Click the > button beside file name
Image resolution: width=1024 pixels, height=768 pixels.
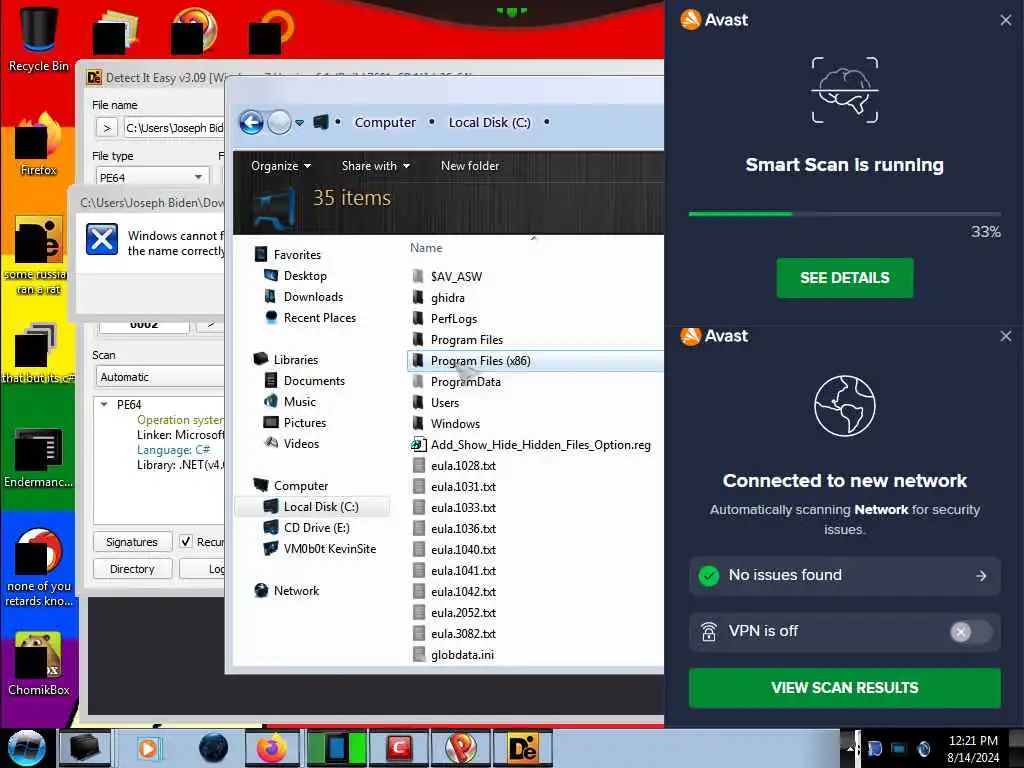pyautogui.click(x=107, y=127)
